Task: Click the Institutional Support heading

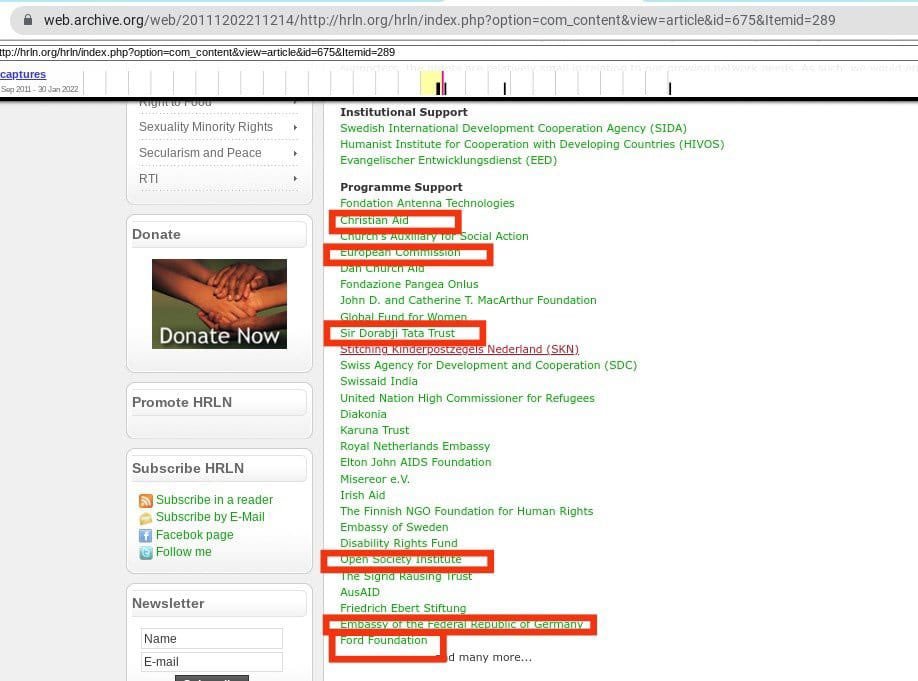Action: click(404, 112)
